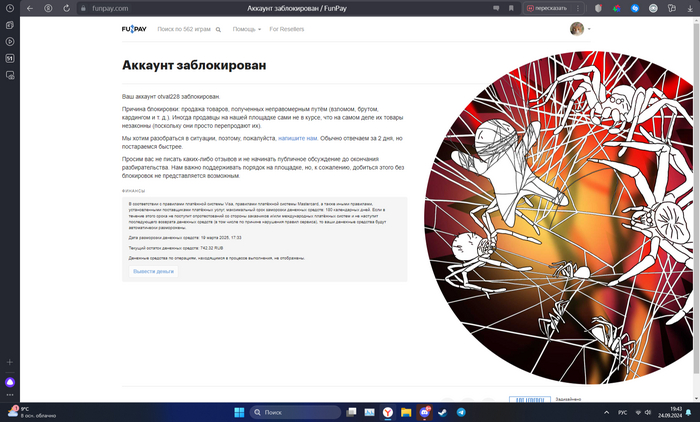Open the three-dot menu next to пересказать
The width and height of the screenshot is (700, 422).
(x=578, y=8)
